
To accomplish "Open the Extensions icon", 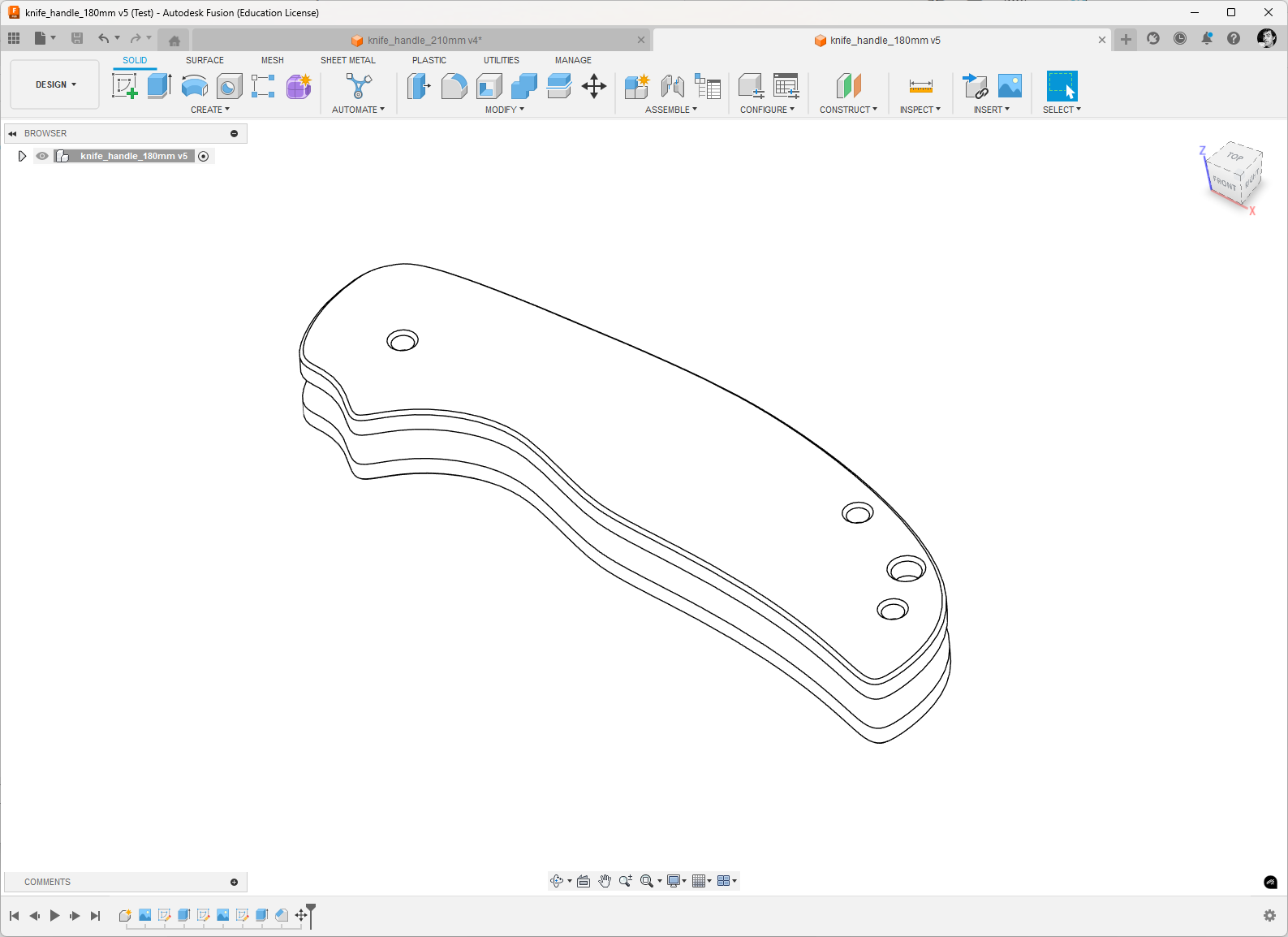I will [1153, 38].
